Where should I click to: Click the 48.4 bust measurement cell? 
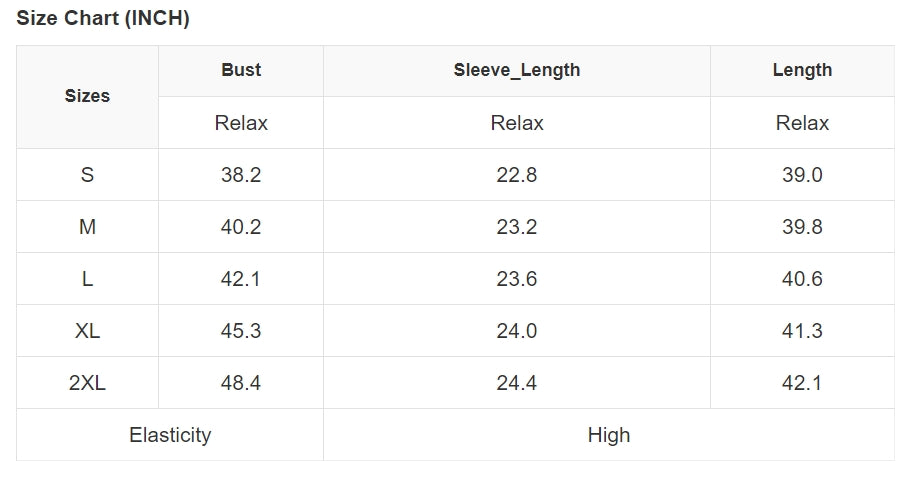coord(241,383)
